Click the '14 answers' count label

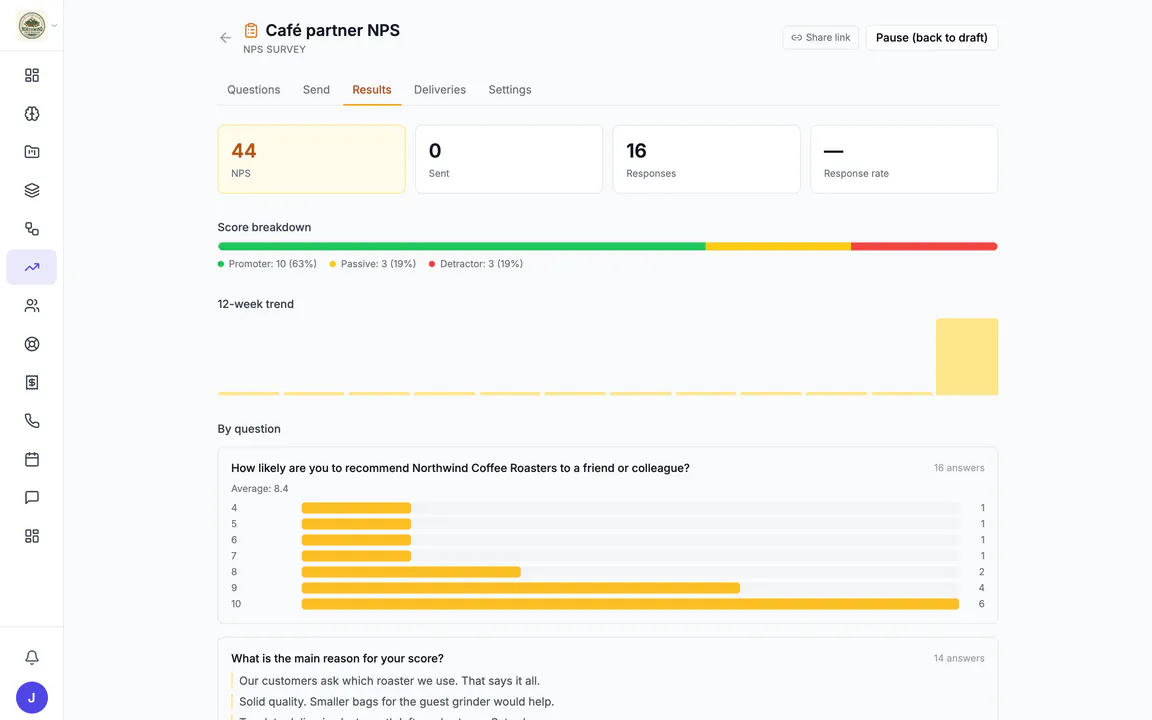click(x=959, y=658)
